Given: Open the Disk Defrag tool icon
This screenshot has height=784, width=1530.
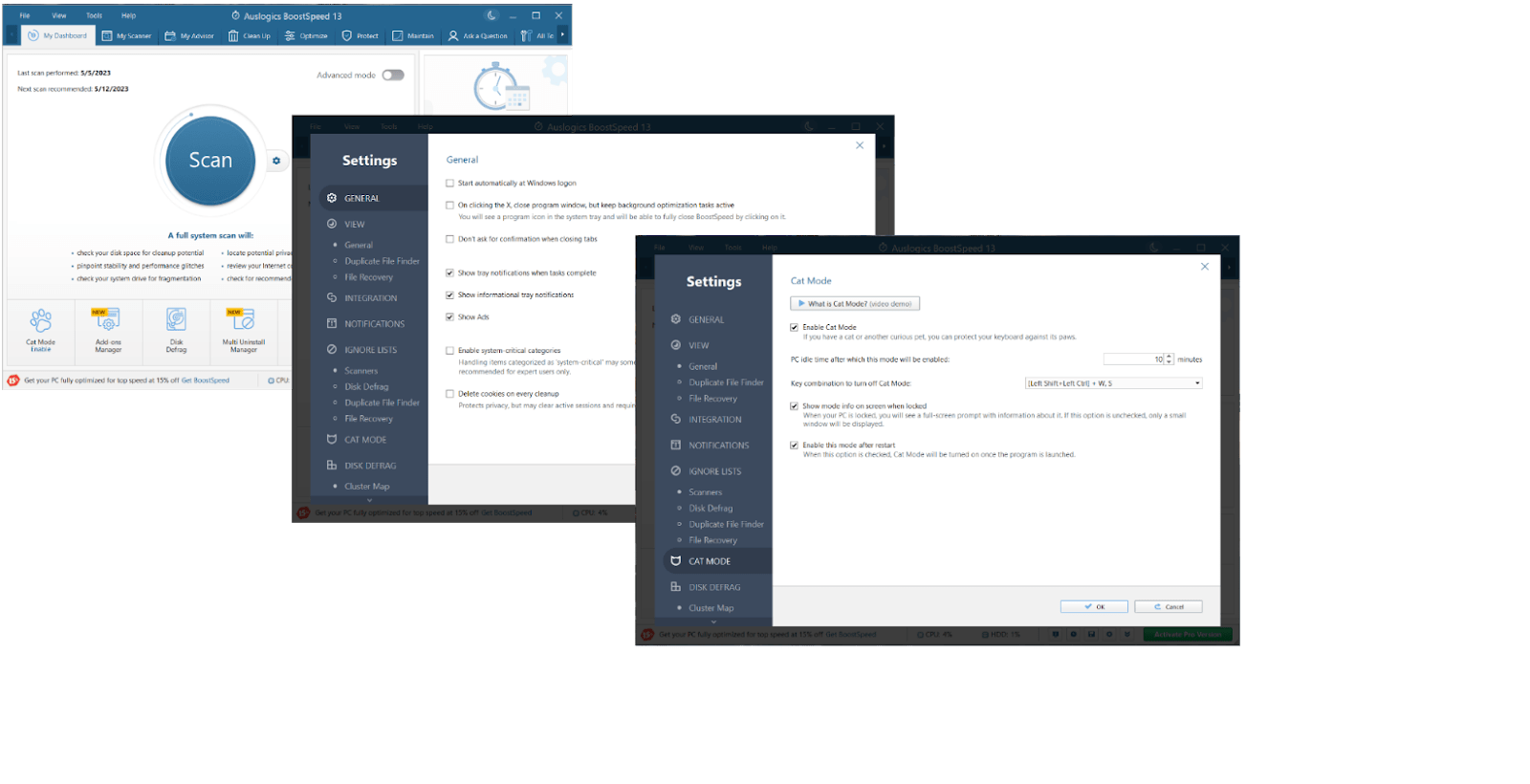Looking at the screenshot, I should tap(176, 318).
